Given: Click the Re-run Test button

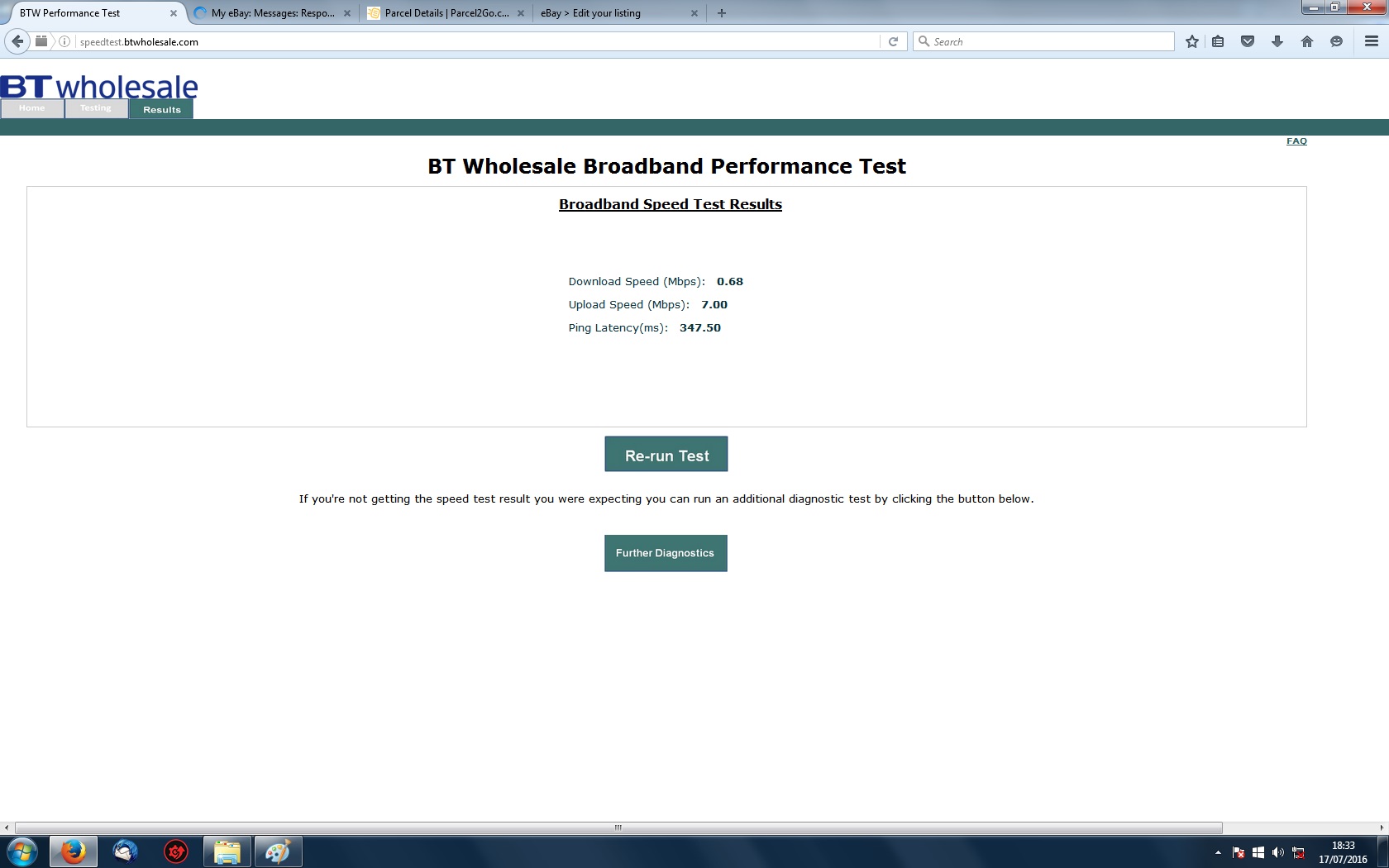Looking at the screenshot, I should (x=666, y=454).
